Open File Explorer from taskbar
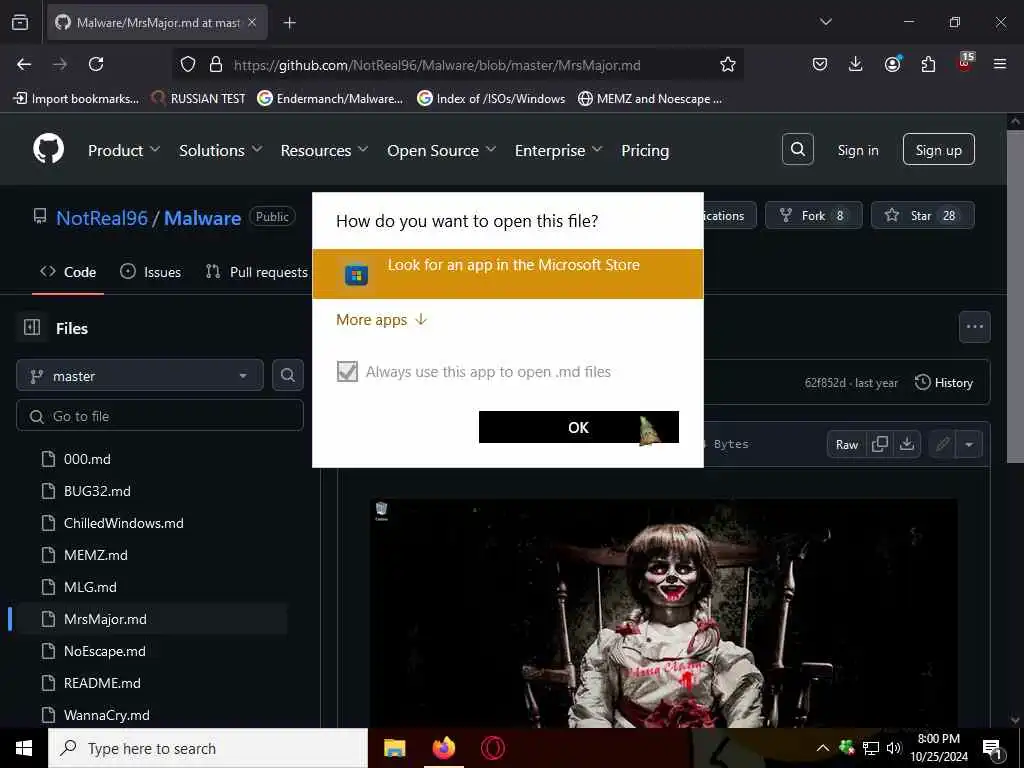The image size is (1024, 768). [394, 748]
